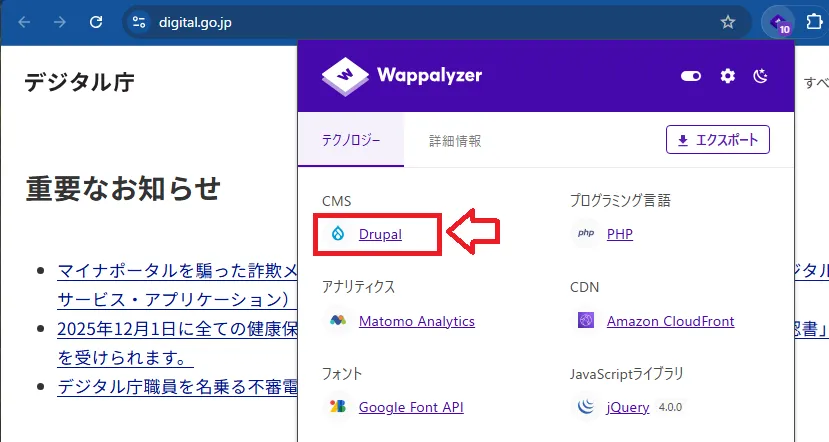Click the Google Font API icon
Image resolution: width=829 pixels, height=442 pixels.
[x=338, y=406]
